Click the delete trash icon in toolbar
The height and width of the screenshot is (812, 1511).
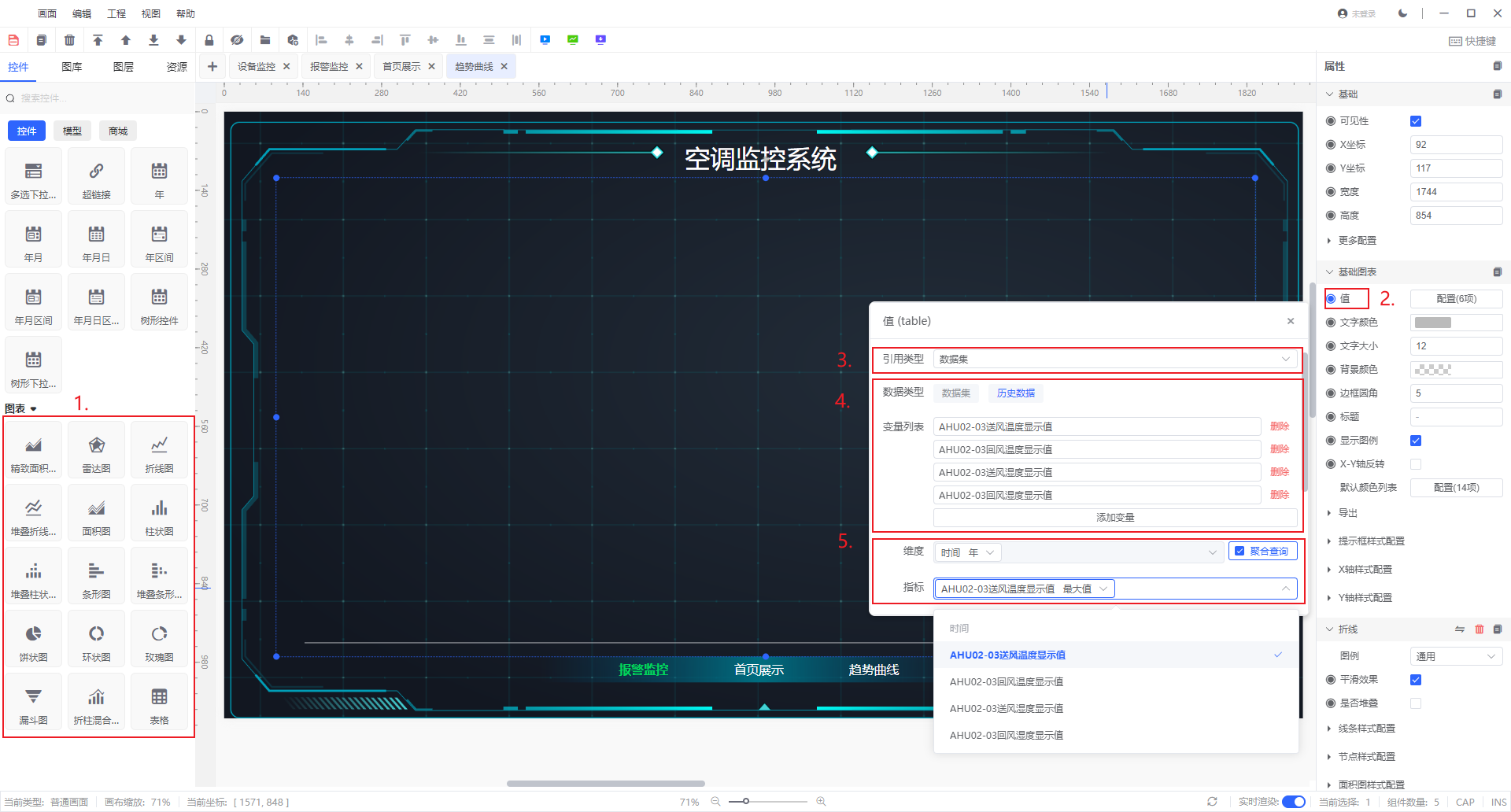coord(70,40)
